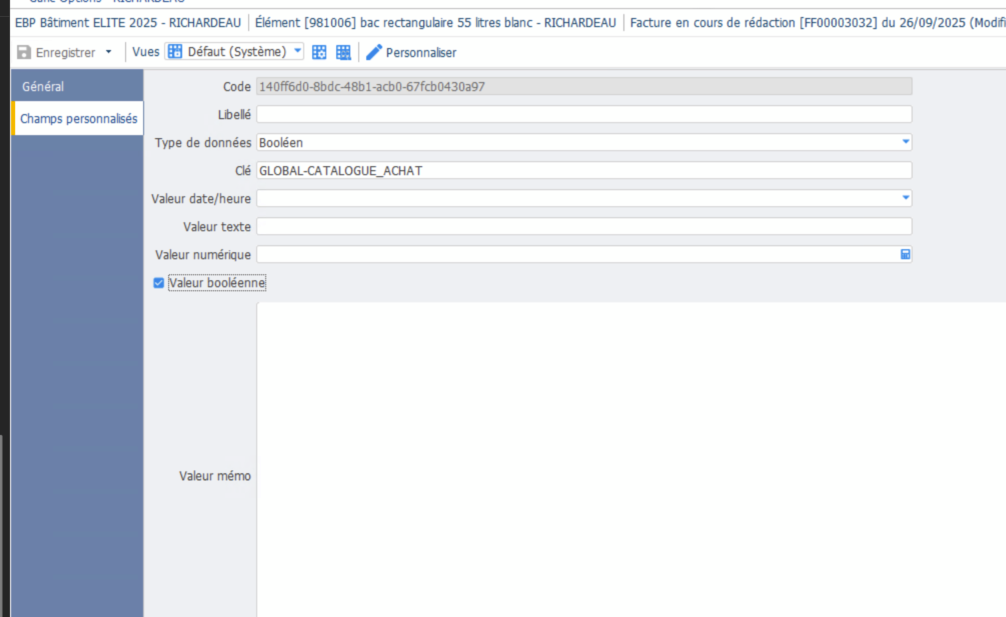Focus the Valeur texte input field
The width and height of the screenshot is (1006, 617).
click(583, 227)
